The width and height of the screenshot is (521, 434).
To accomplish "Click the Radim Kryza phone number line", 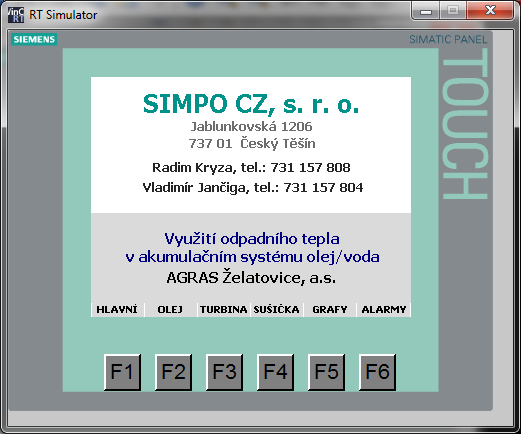I will [x=251, y=167].
